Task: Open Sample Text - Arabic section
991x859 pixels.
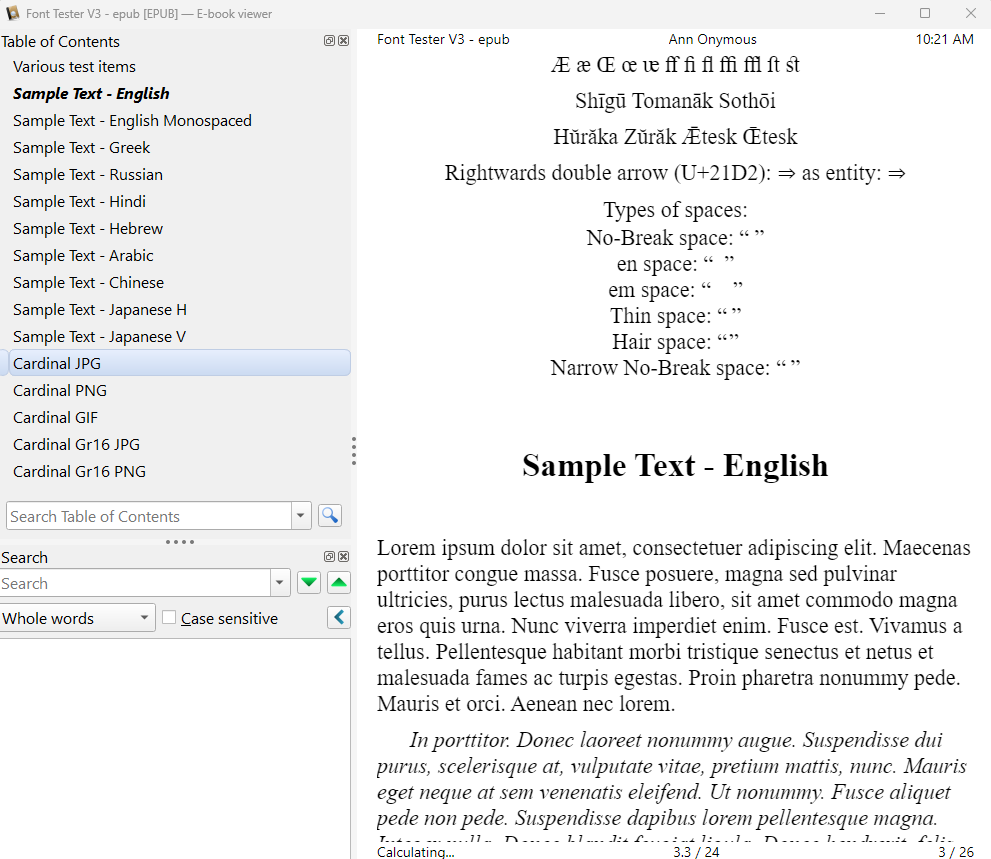Action: point(83,256)
